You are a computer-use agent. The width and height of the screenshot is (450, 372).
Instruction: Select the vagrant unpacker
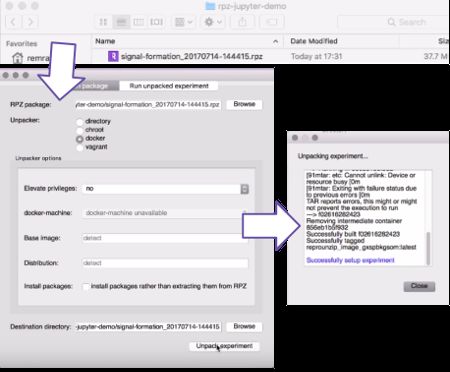(80, 147)
